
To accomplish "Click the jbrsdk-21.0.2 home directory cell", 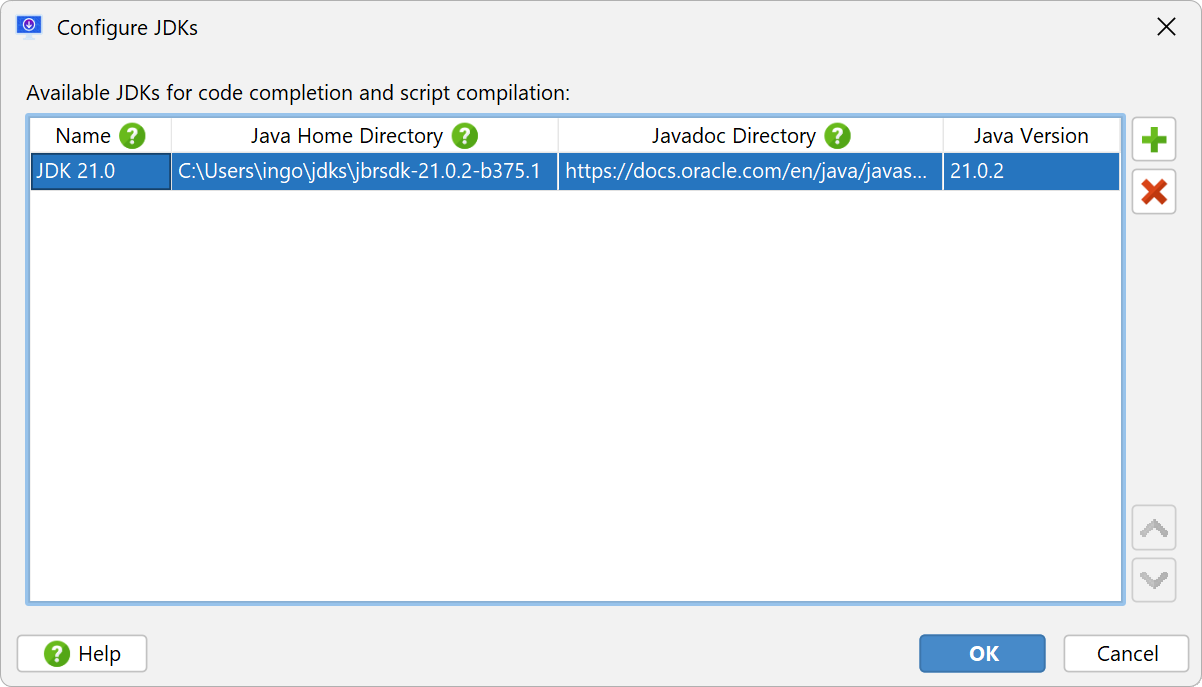I will (x=360, y=171).
